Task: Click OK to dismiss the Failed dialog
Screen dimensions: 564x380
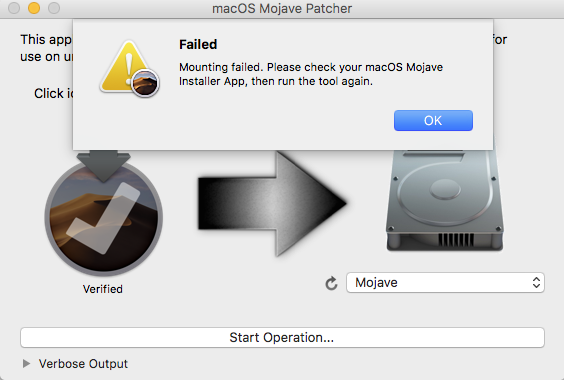Action: click(433, 121)
